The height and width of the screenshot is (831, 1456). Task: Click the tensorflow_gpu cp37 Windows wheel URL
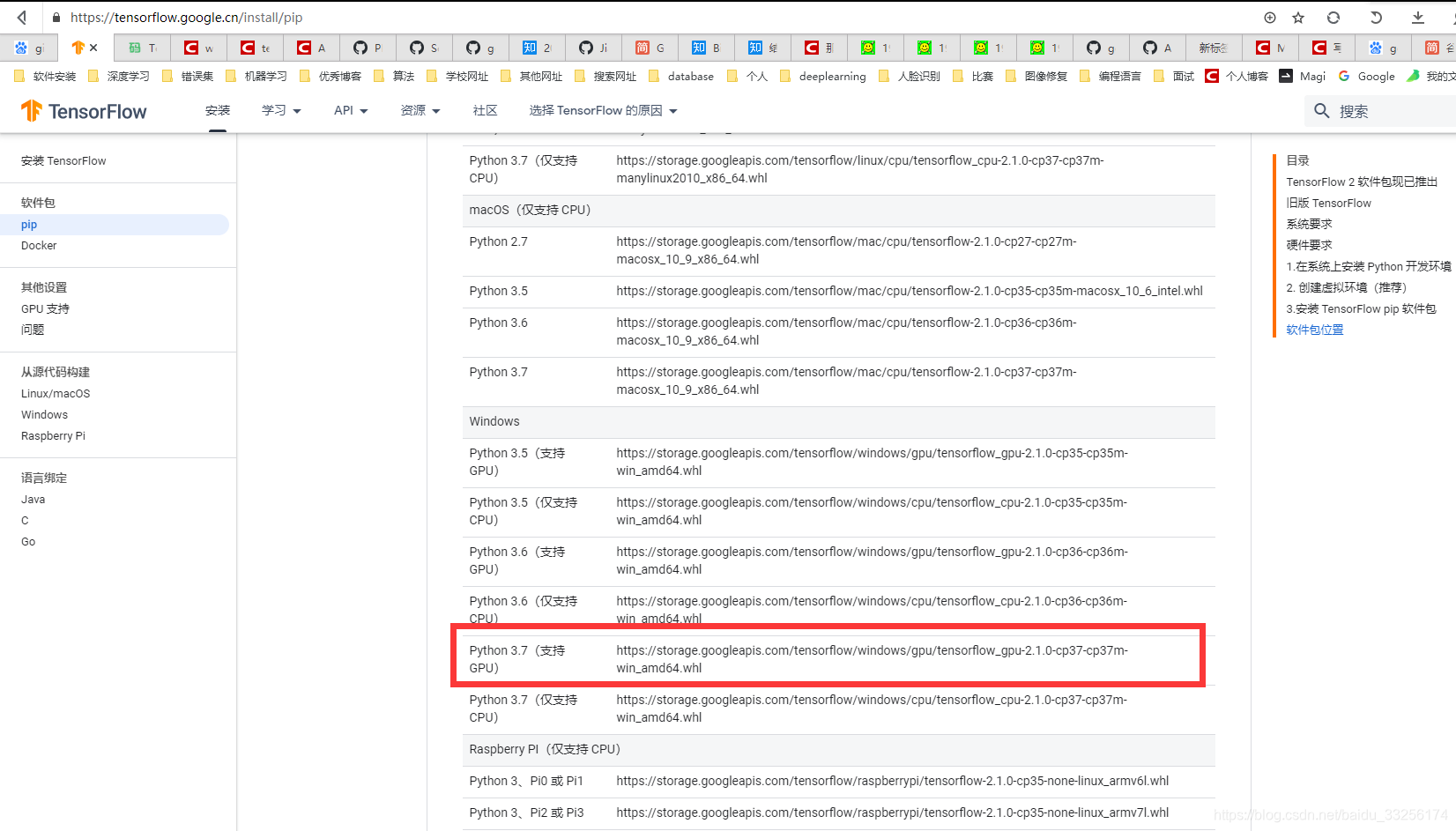coord(872,659)
